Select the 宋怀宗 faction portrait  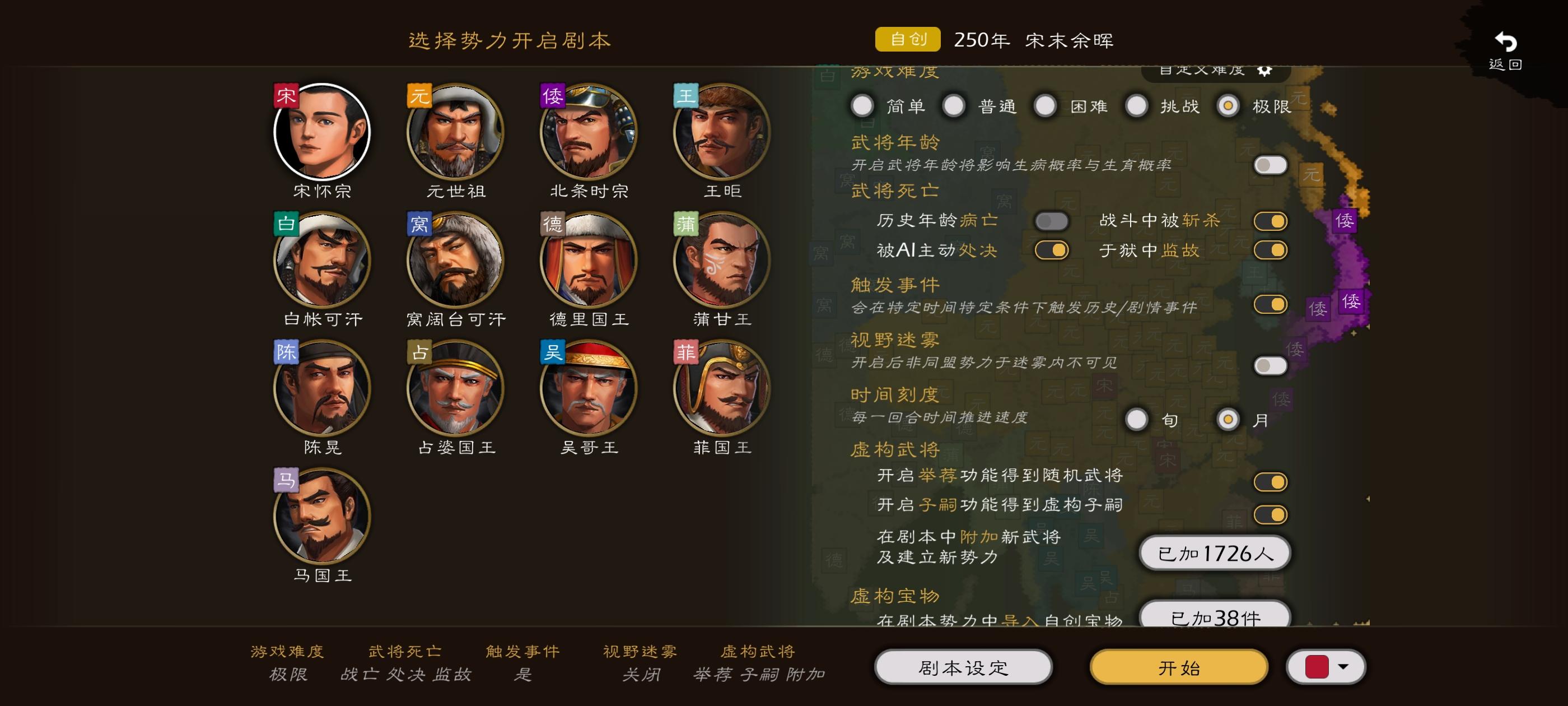[x=322, y=132]
